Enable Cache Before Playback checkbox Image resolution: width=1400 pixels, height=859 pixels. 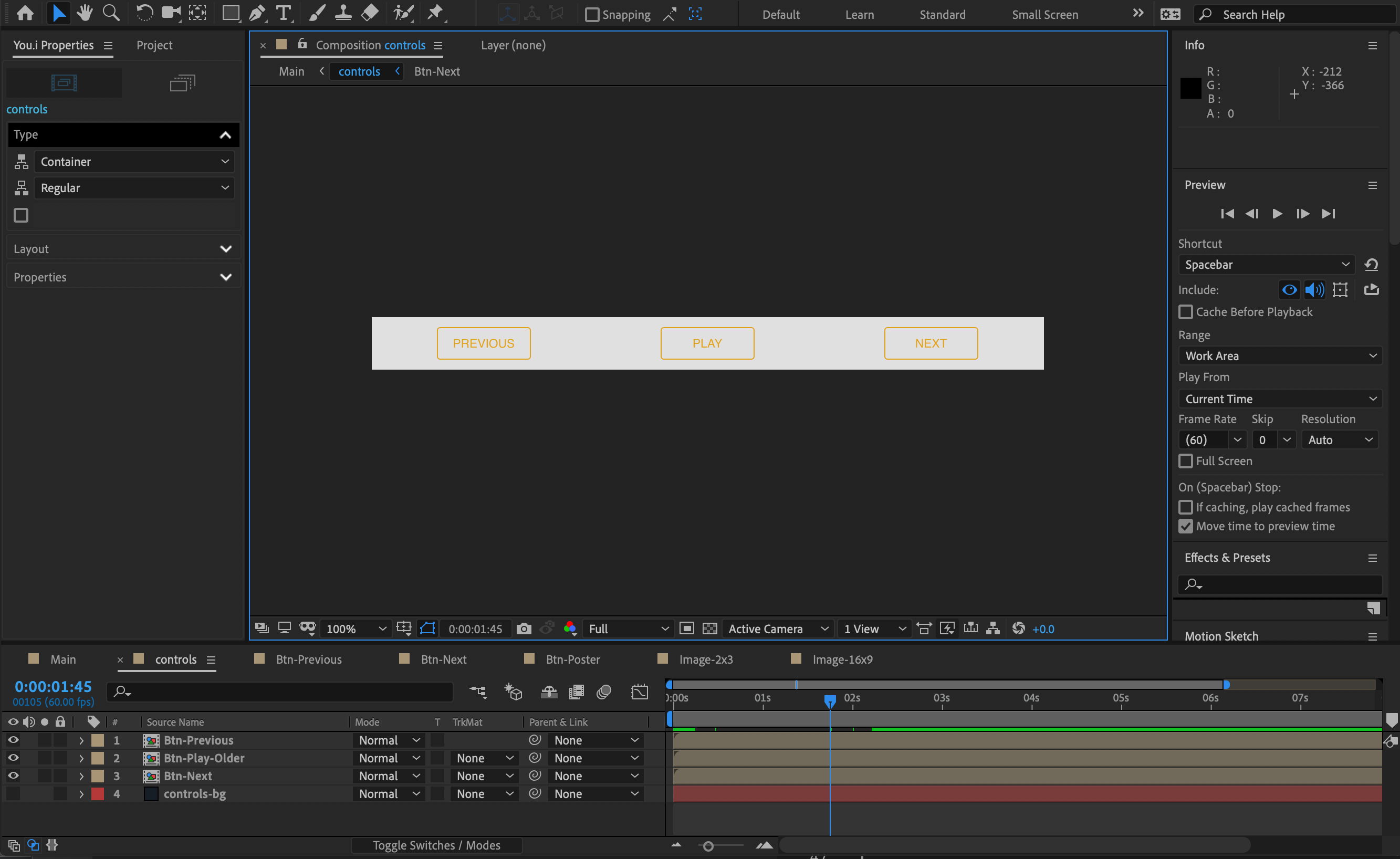(1185, 312)
